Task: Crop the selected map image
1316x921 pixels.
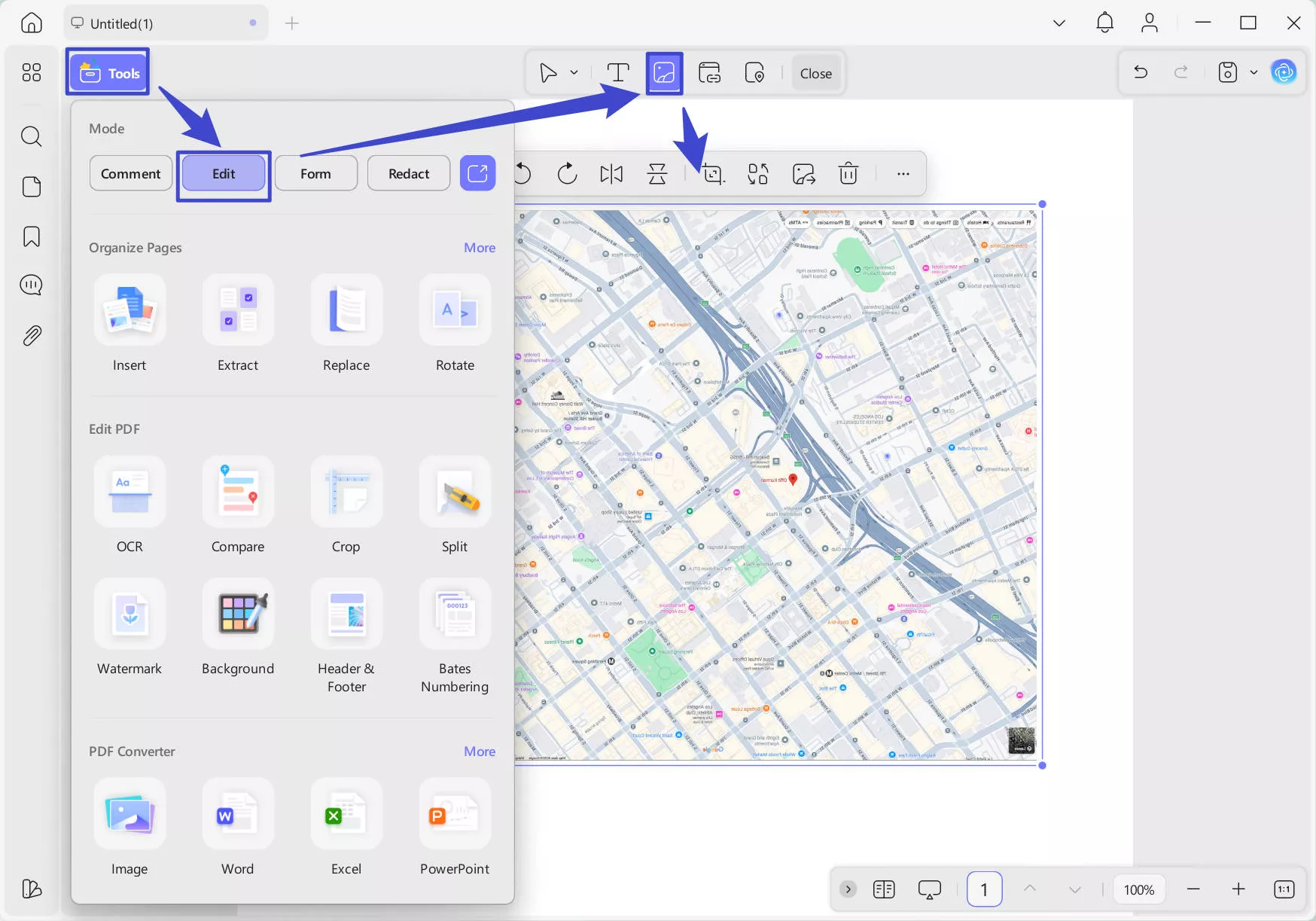Action: coord(713,173)
